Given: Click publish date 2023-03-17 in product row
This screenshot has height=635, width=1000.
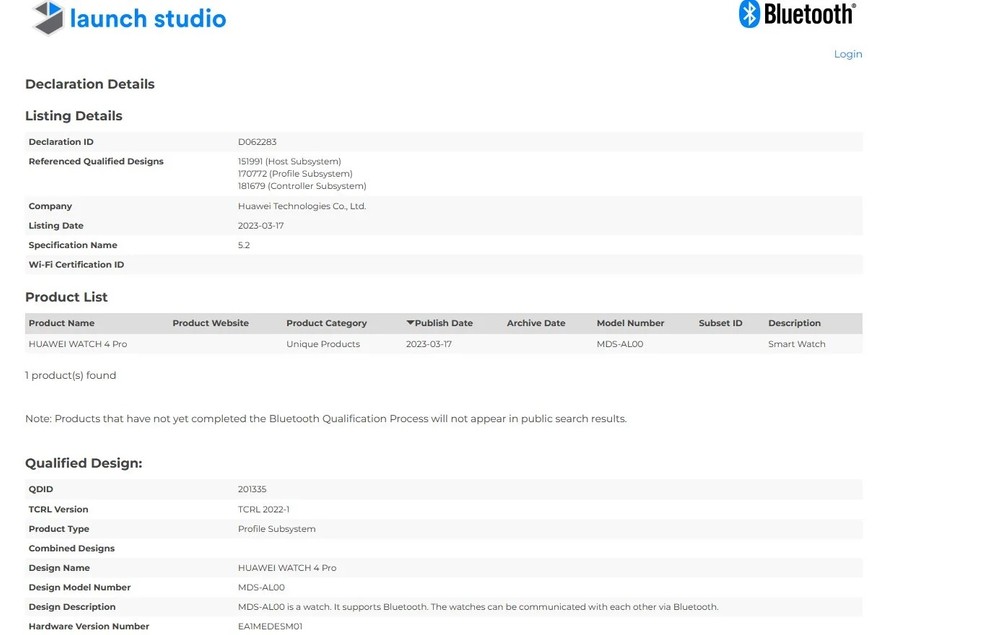Looking at the screenshot, I should [x=429, y=344].
